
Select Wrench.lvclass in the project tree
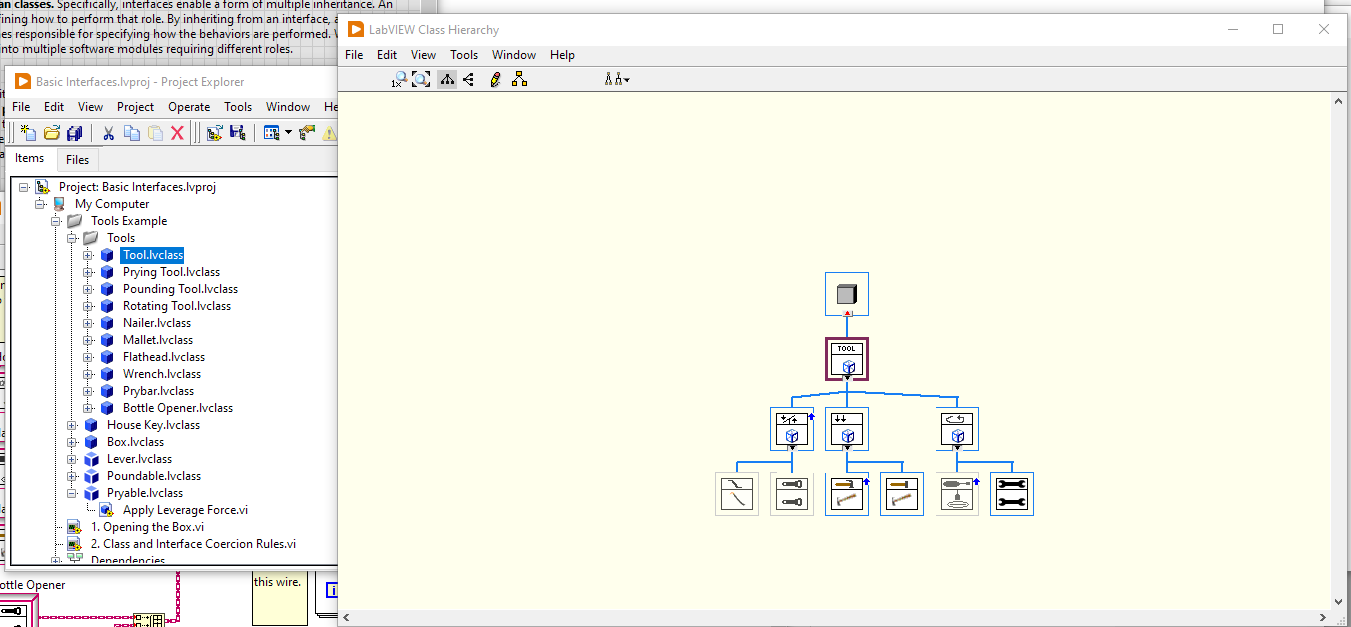point(161,374)
